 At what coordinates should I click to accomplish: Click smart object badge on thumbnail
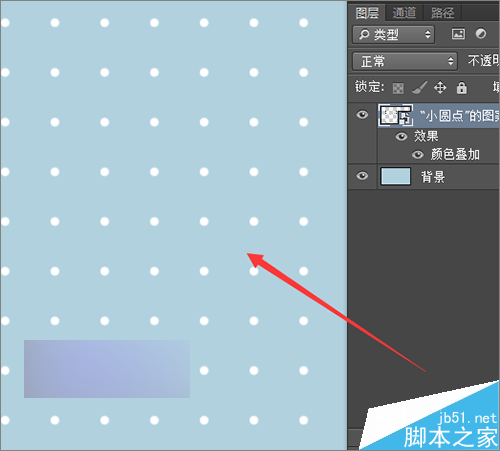coord(406,117)
